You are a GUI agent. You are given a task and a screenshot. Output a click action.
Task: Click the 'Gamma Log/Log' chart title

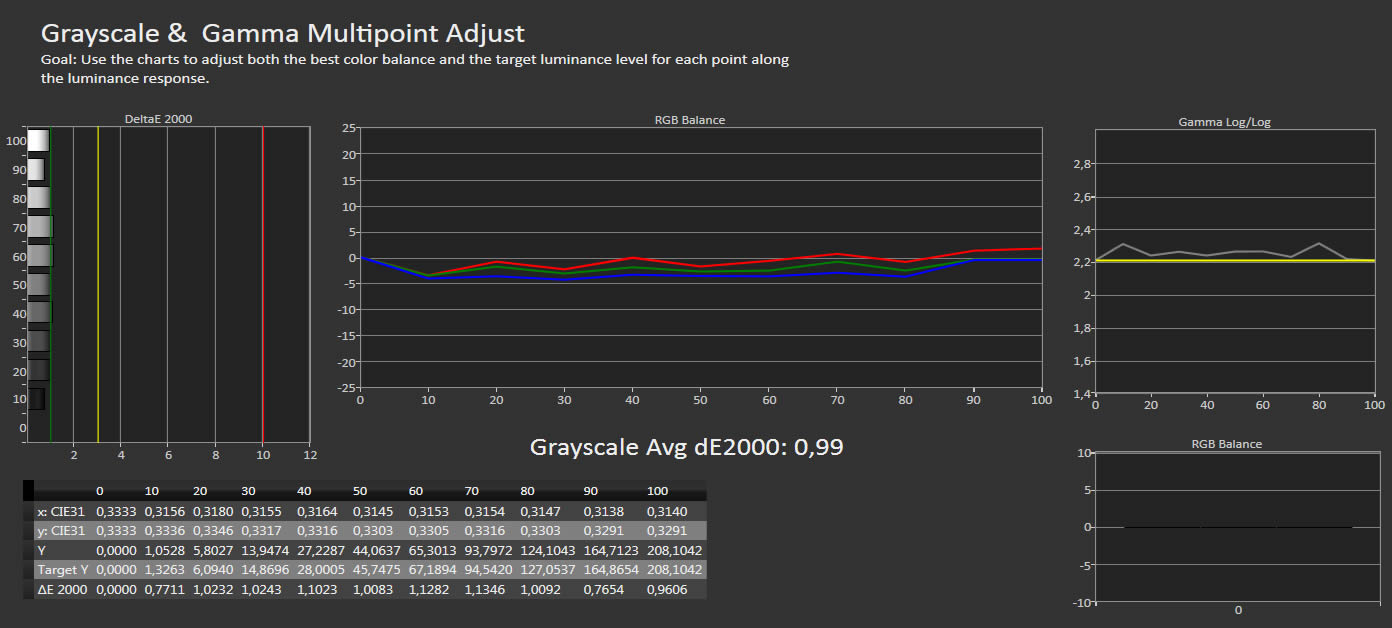(1224, 122)
